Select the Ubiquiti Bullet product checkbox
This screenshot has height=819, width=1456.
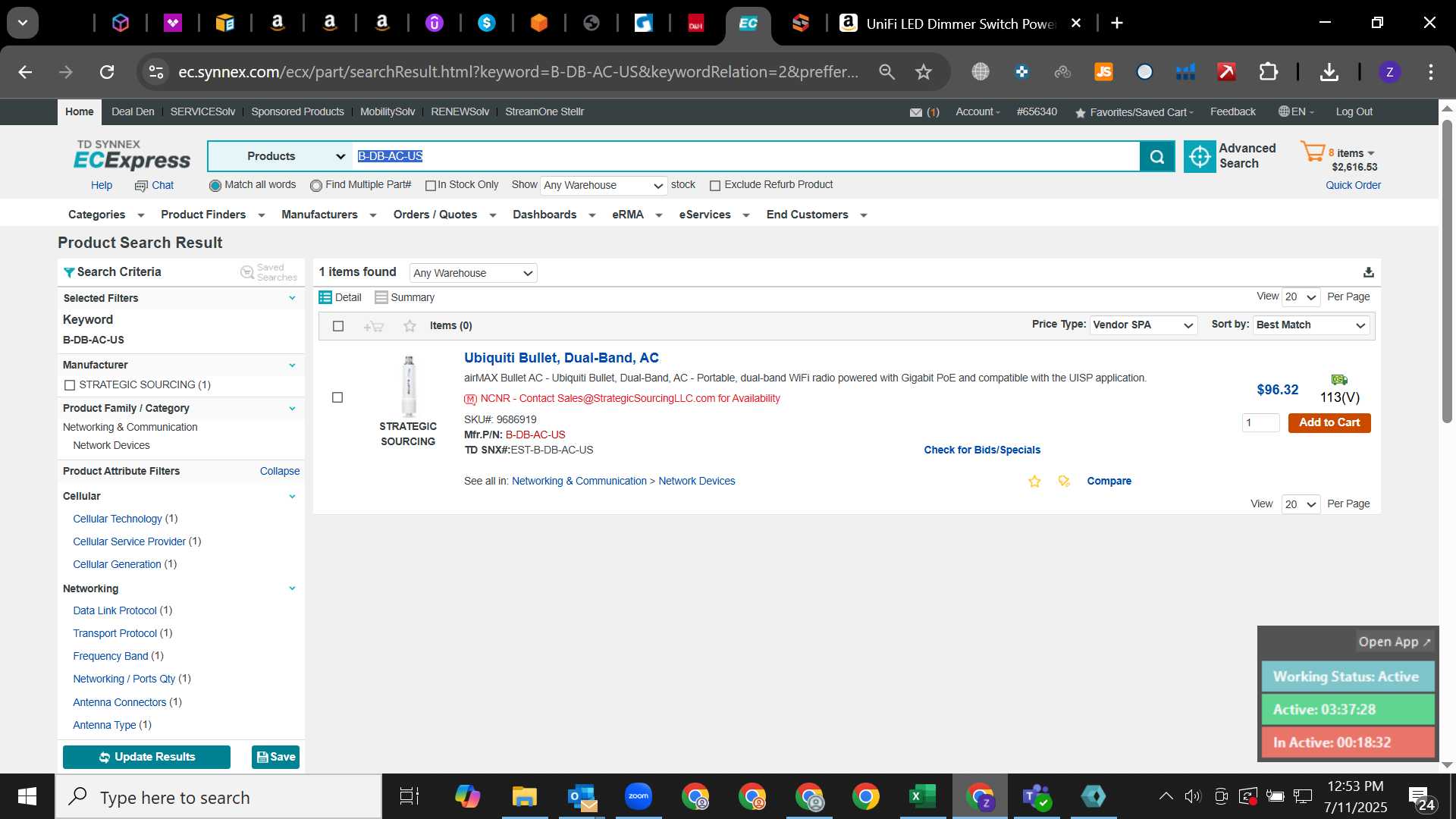337,397
